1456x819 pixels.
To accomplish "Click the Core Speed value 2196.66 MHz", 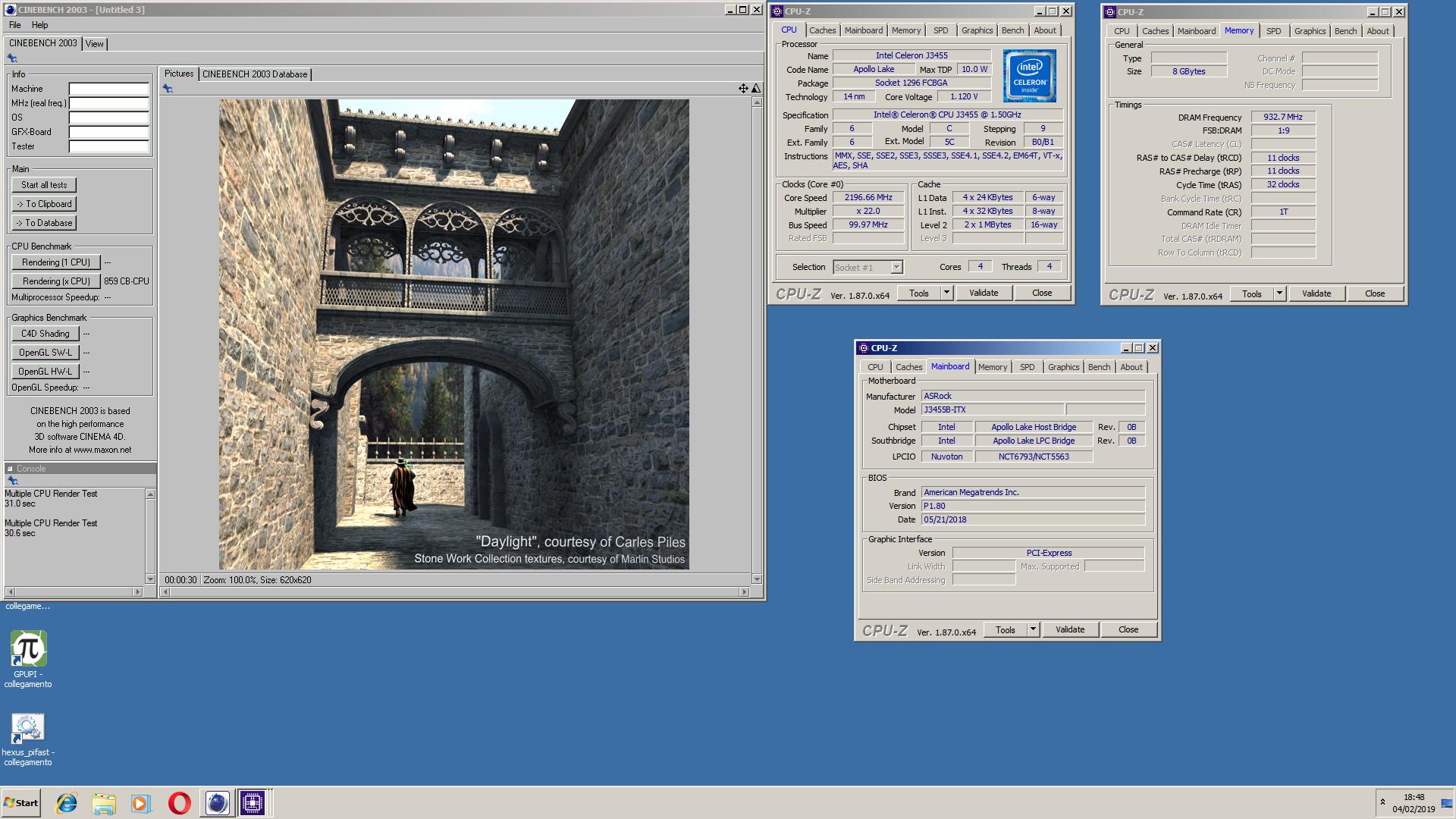I will point(868,198).
